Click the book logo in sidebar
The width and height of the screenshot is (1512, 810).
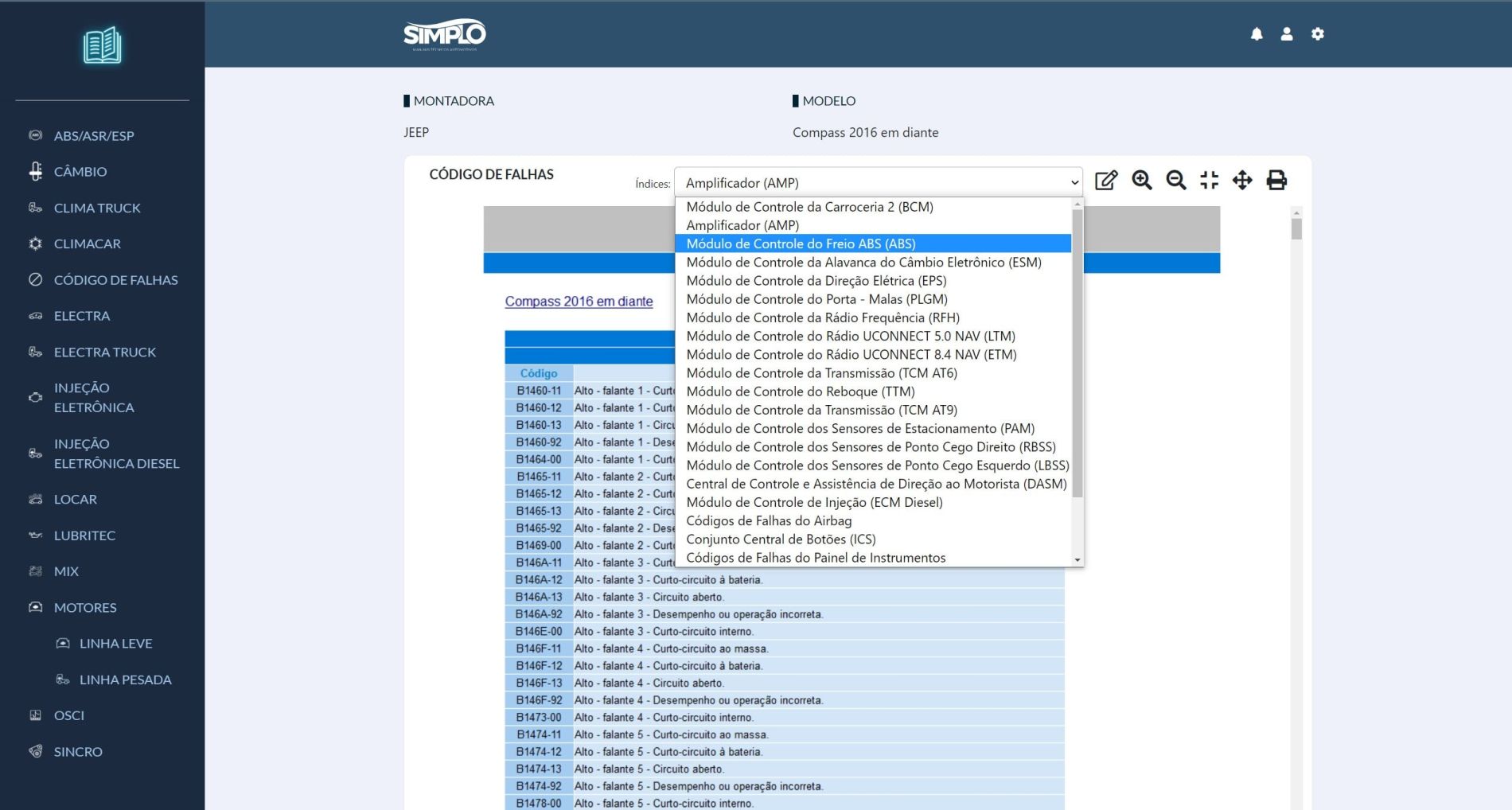point(103,46)
